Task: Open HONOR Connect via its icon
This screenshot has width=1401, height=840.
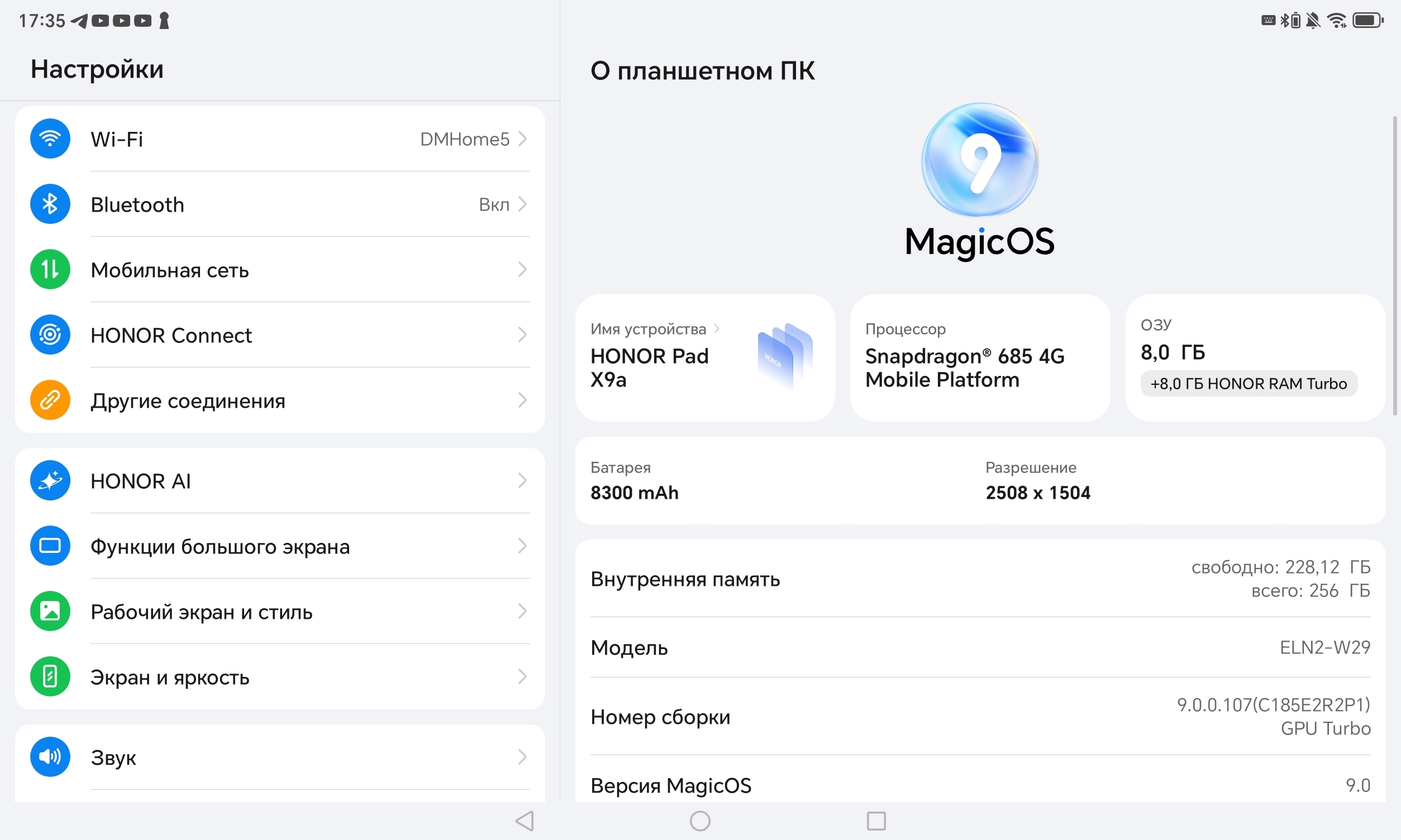Action: 50,335
